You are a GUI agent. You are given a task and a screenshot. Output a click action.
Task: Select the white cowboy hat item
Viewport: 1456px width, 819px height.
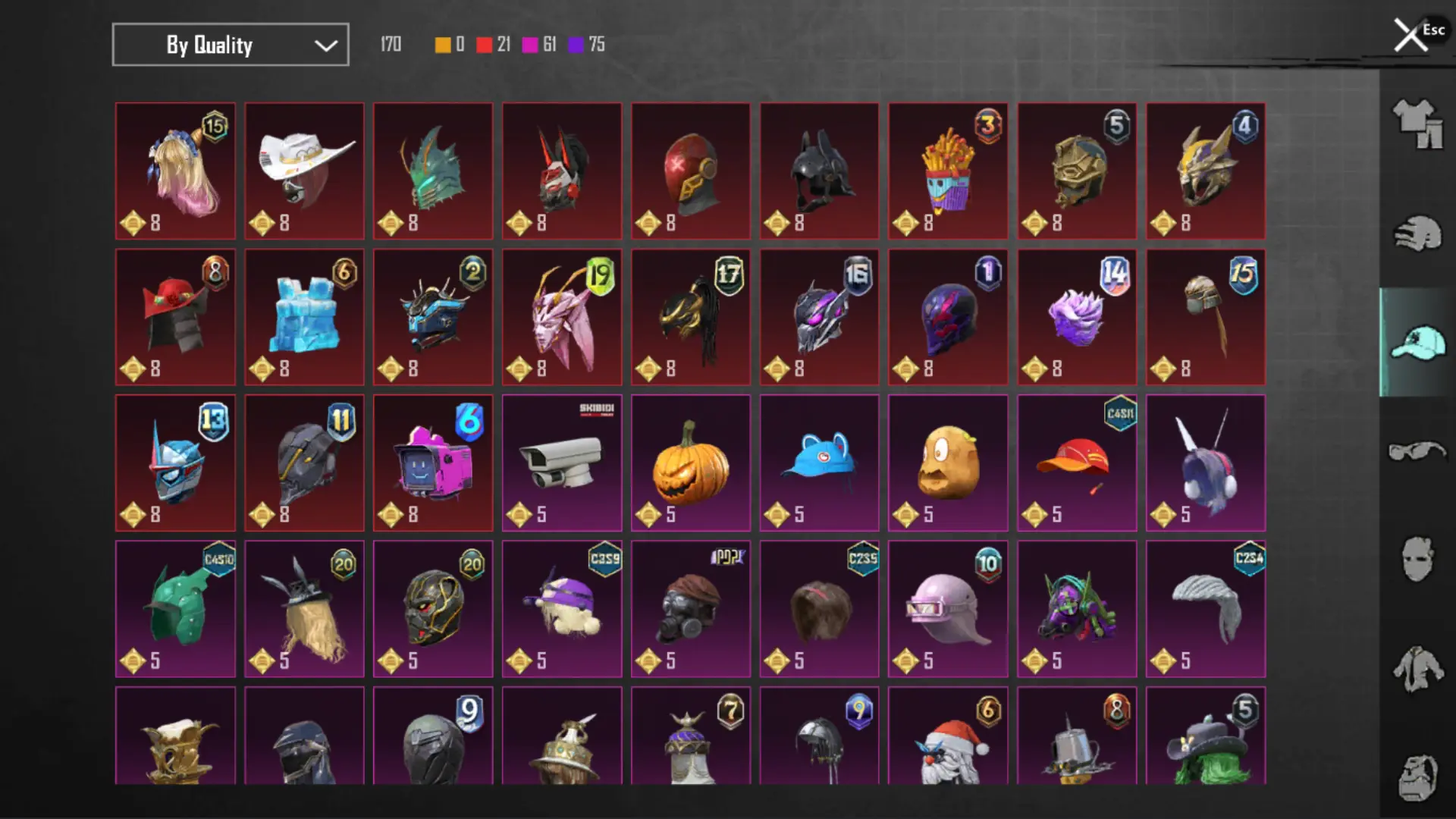[x=304, y=171]
